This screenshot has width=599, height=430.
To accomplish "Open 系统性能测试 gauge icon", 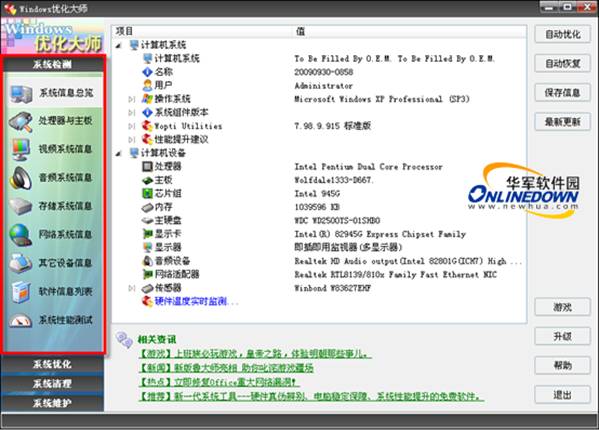I will coord(21,320).
